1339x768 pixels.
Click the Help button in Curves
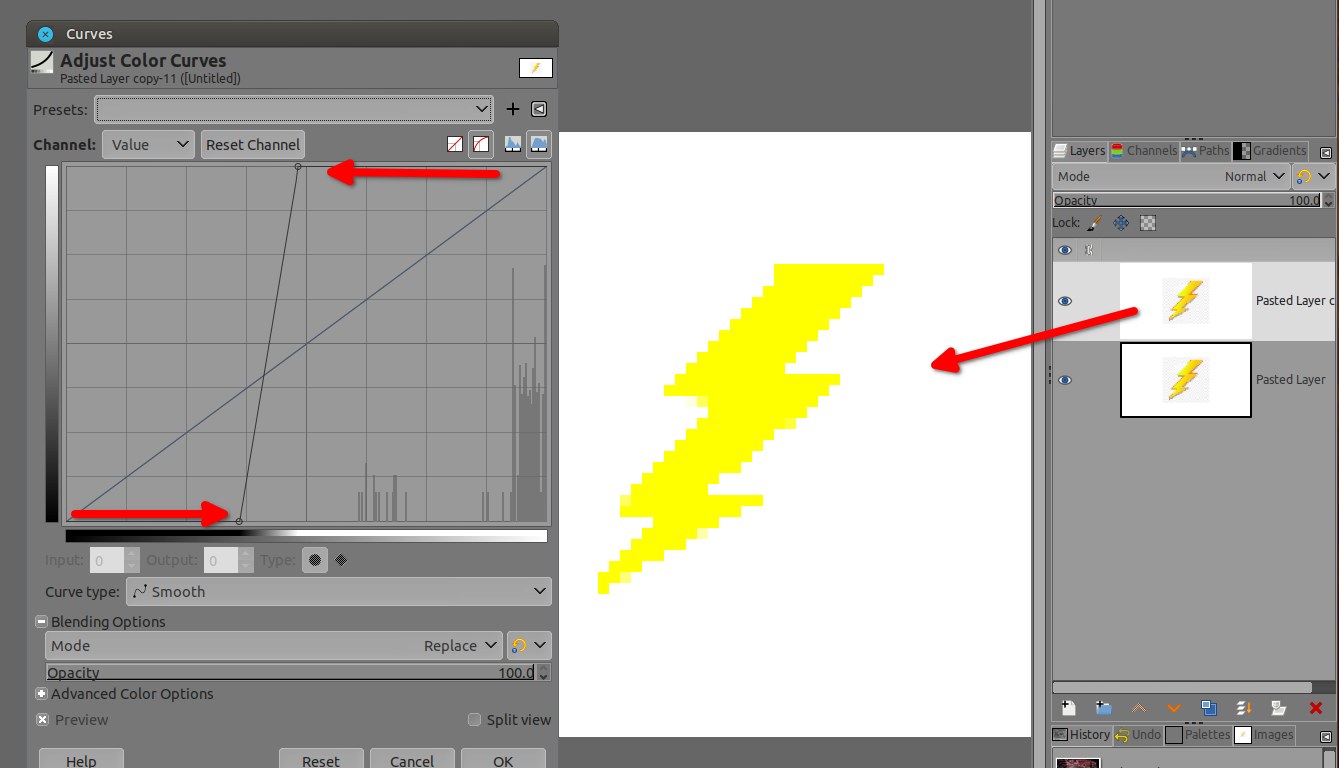(x=81, y=758)
